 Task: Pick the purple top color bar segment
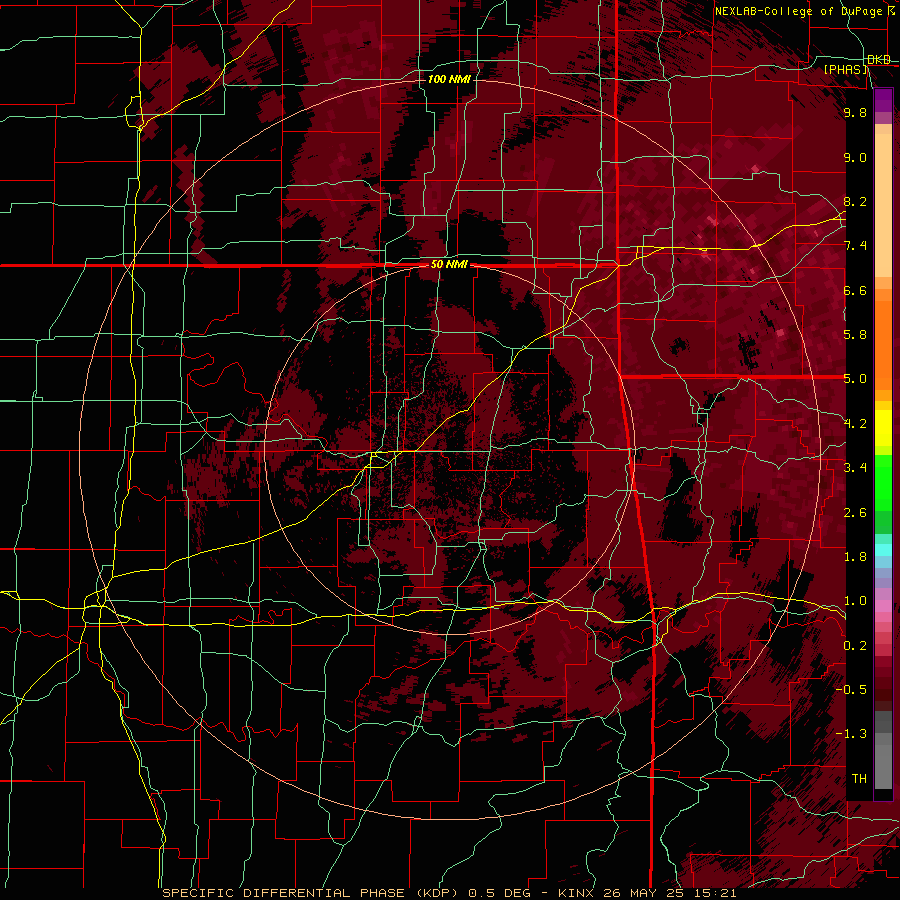point(883,100)
